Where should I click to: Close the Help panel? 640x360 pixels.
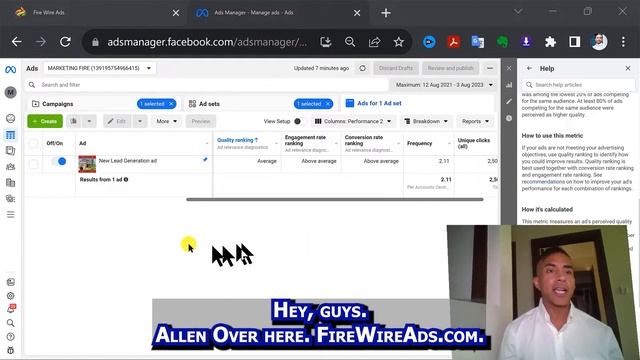click(628, 68)
